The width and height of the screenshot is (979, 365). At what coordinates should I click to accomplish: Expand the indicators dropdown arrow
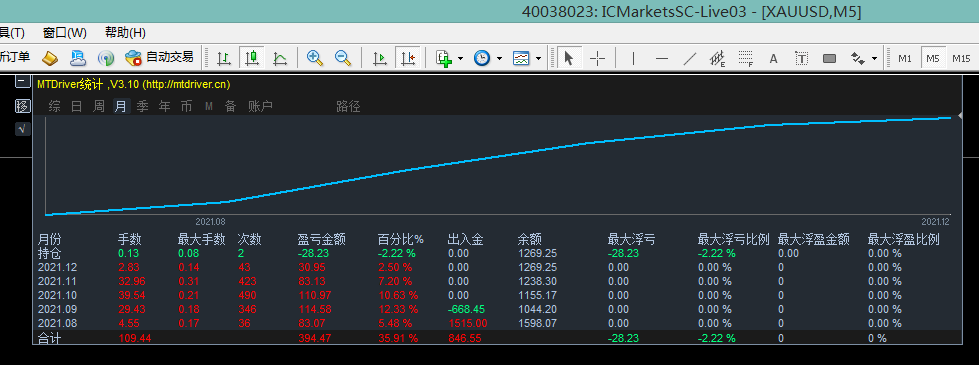click(x=461, y=59)
